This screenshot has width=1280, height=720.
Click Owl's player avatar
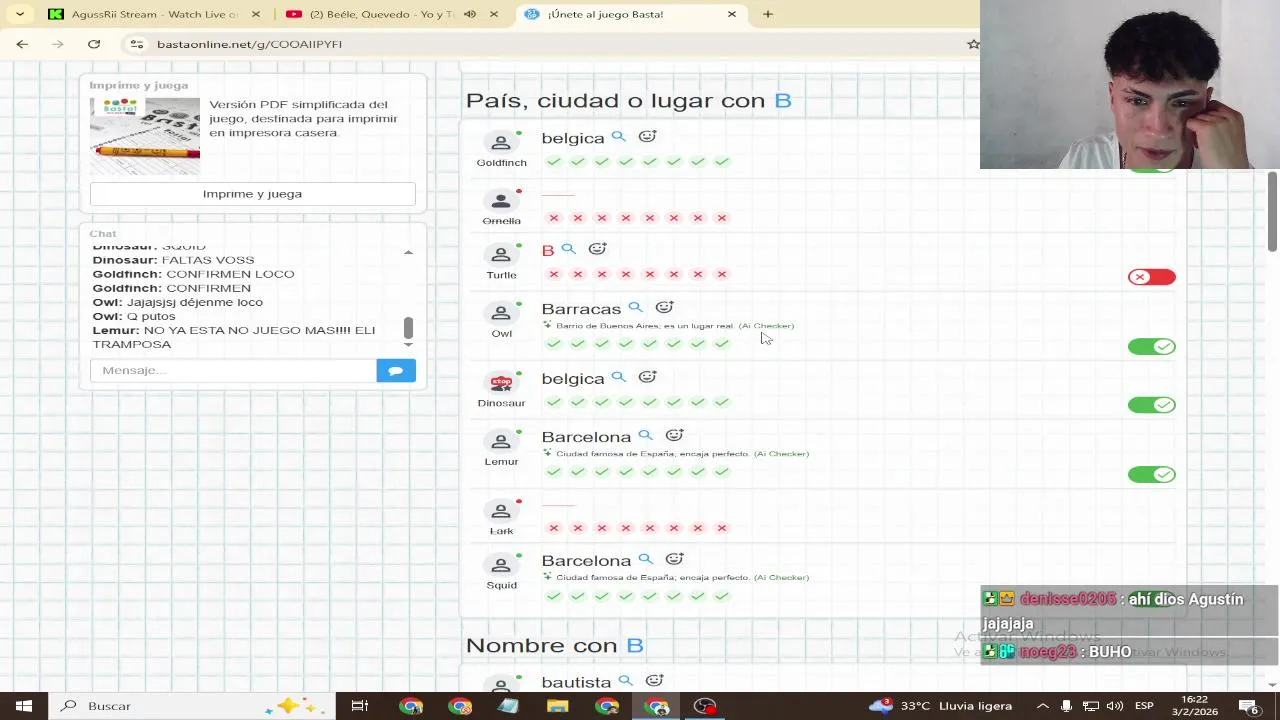point(501,313)
